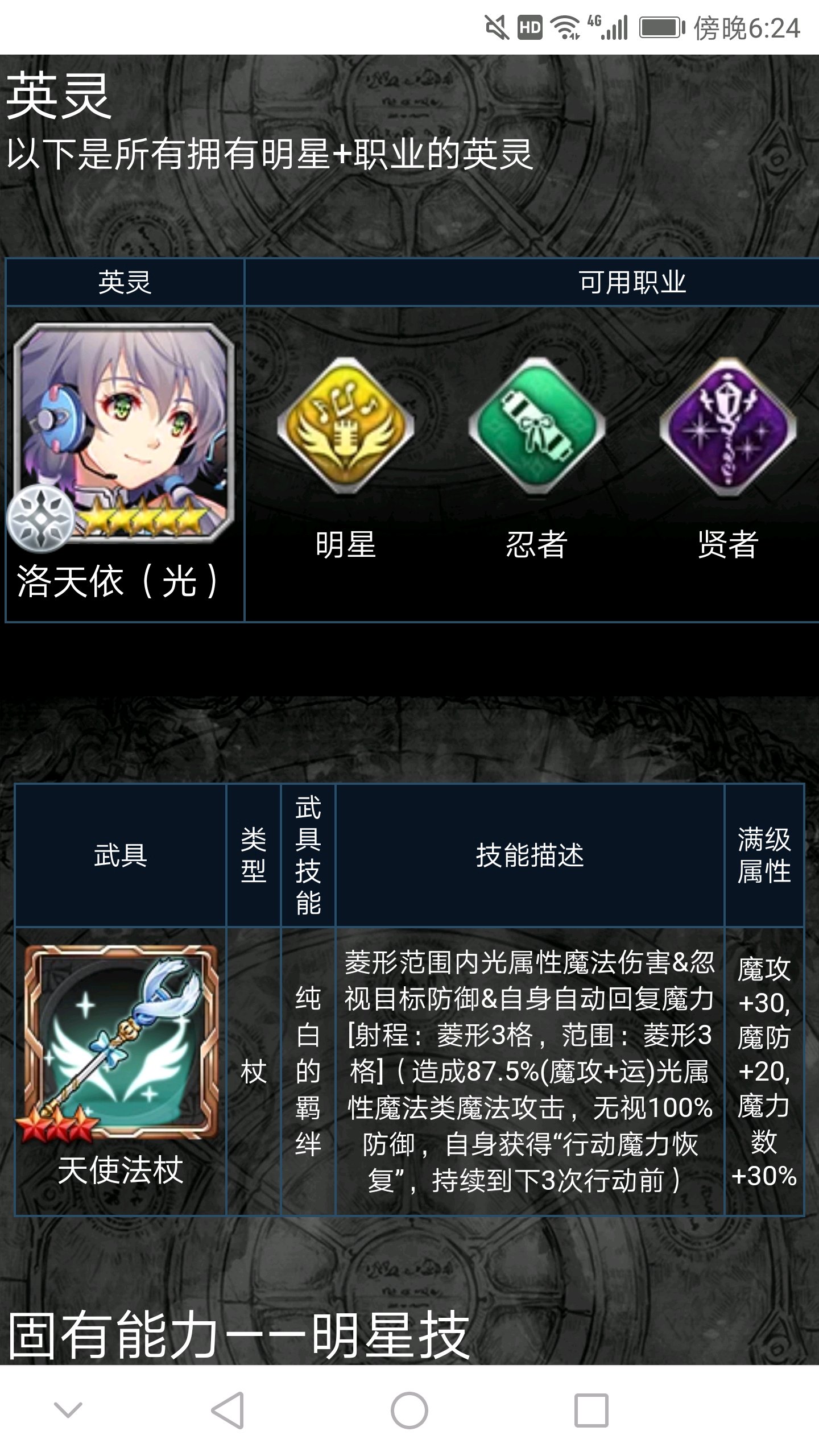This screenshot has width=819, height=1456.
Task: Select the 天使法杖 weapon name
Action: pos(121,1169)
